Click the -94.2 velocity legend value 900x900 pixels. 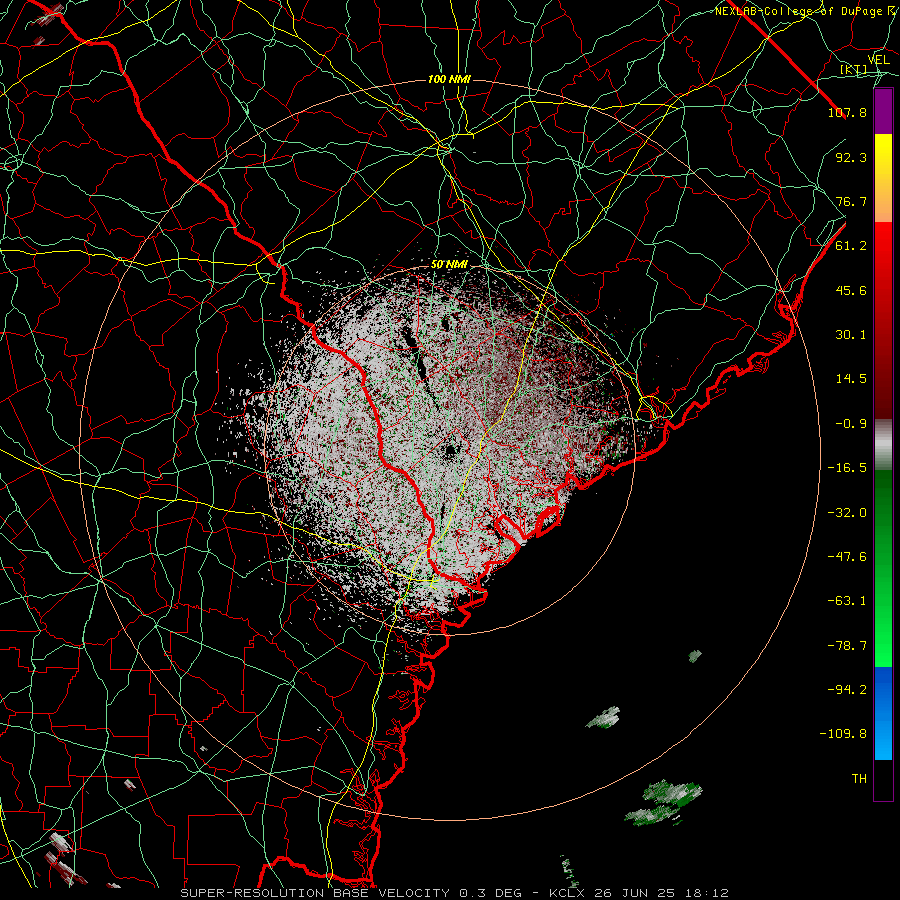[x=847, y=690]
